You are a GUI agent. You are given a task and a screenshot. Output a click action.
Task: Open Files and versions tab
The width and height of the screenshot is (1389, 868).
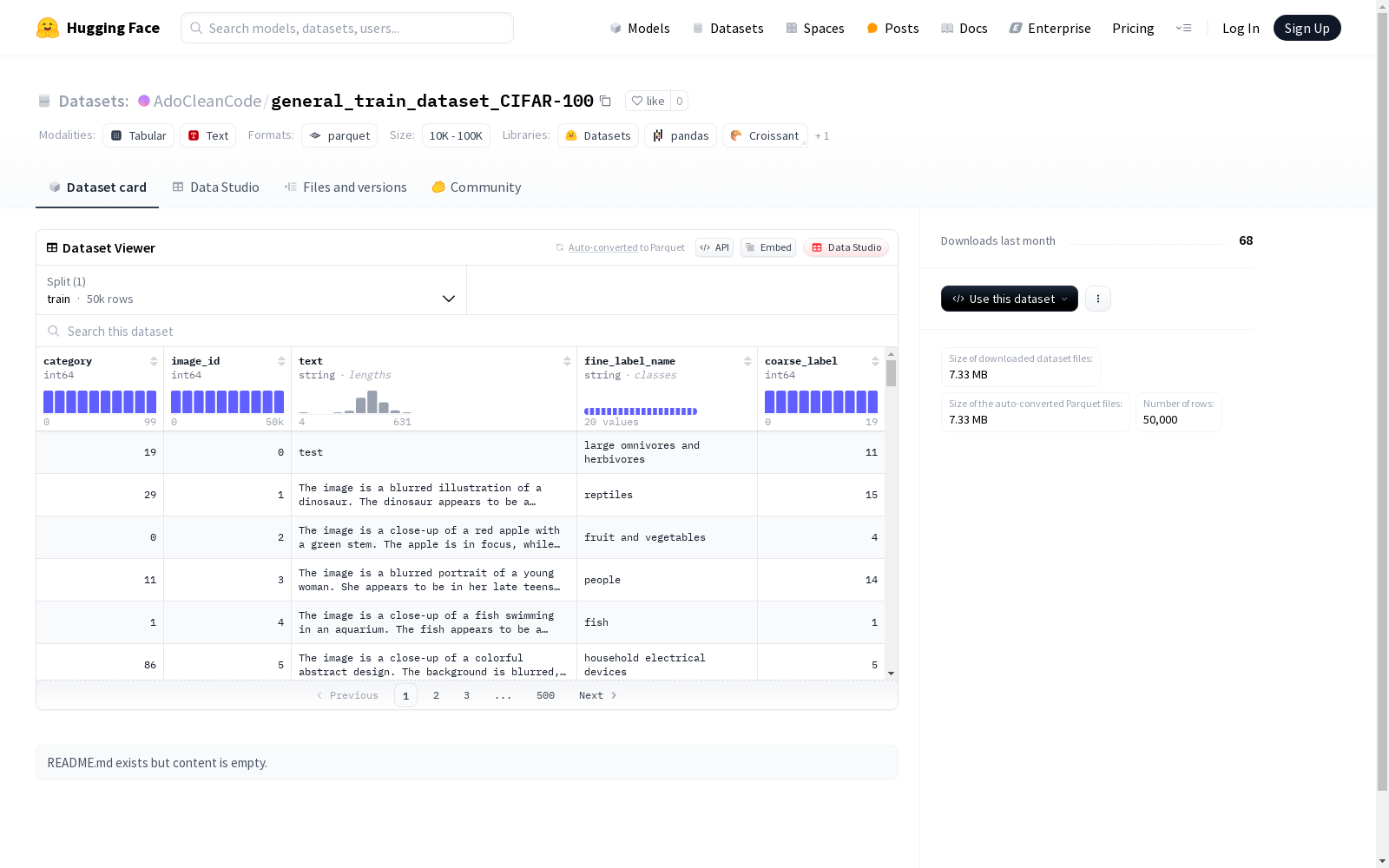[346, 187]
